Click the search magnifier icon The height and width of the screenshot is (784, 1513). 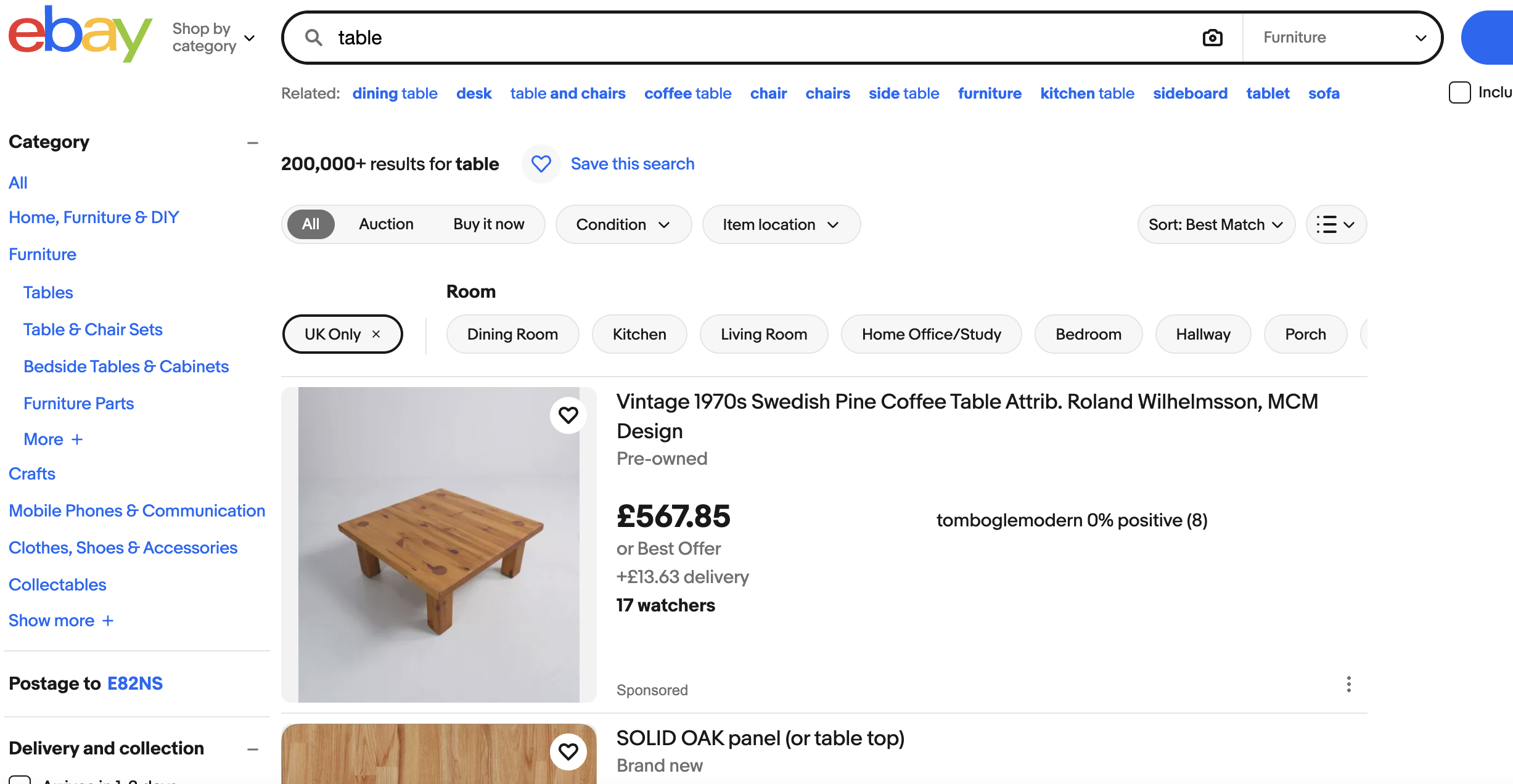(x=313, y=37)
